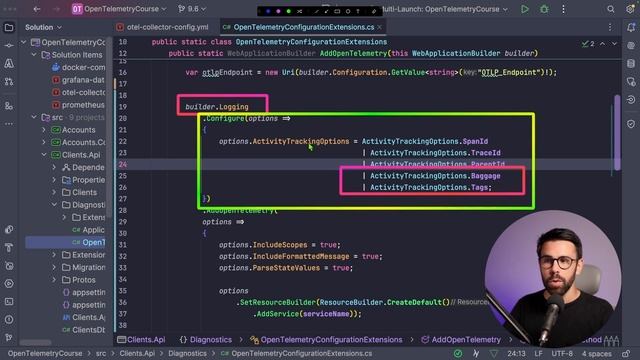
Task: Open the Build (hammer) tool window
Action: click(x=9, y=248)
